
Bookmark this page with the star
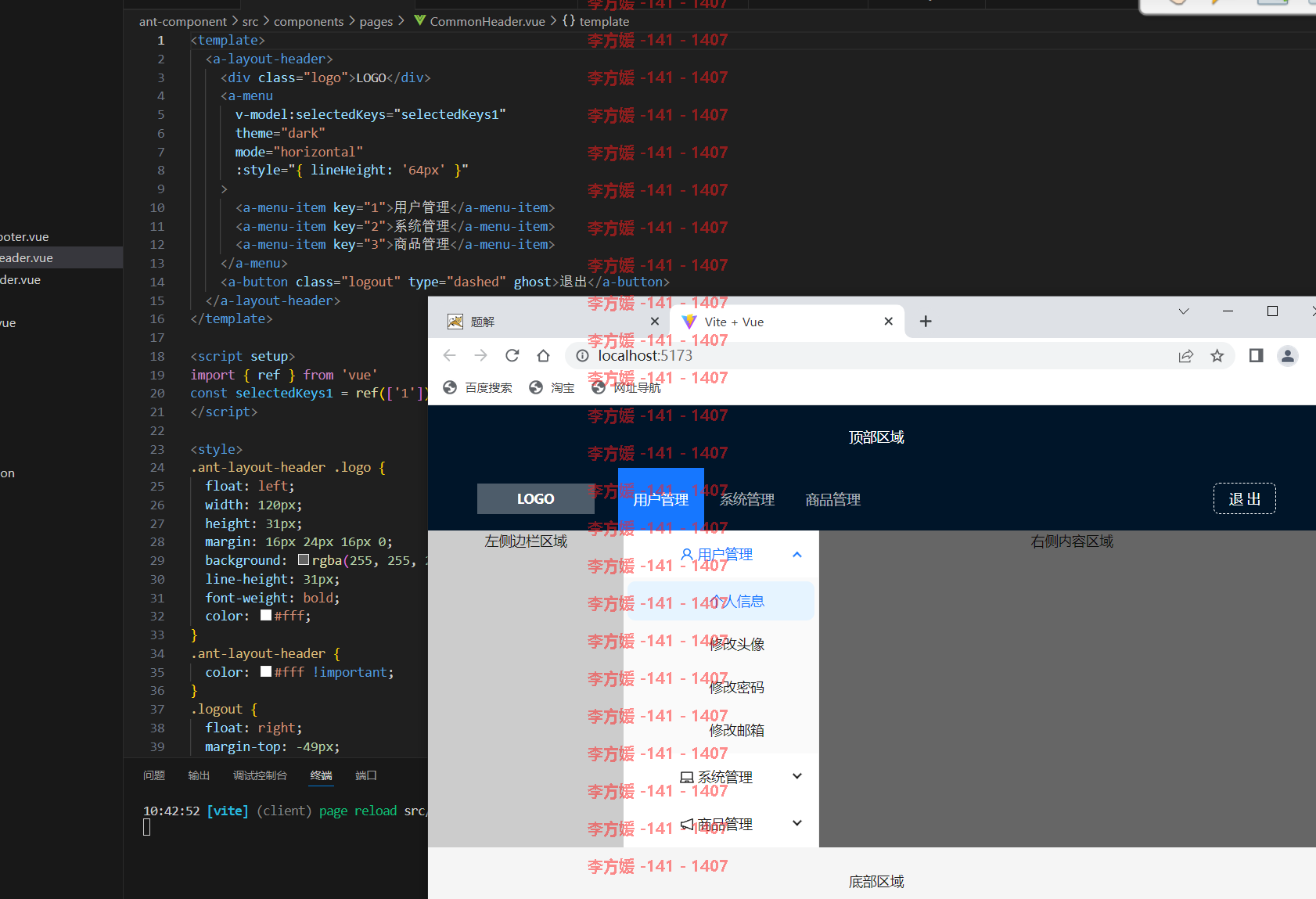click(1217, 356)
